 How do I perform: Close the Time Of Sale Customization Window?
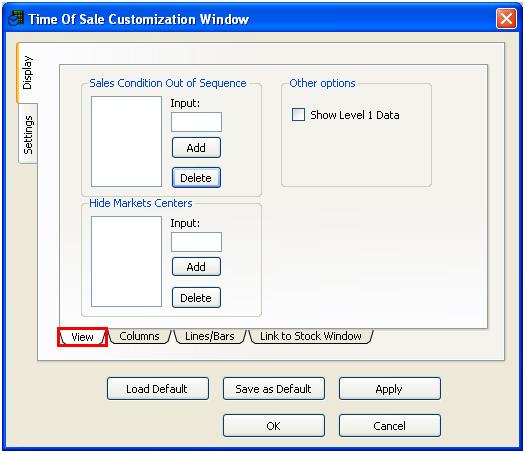click(x=506, y=18)
